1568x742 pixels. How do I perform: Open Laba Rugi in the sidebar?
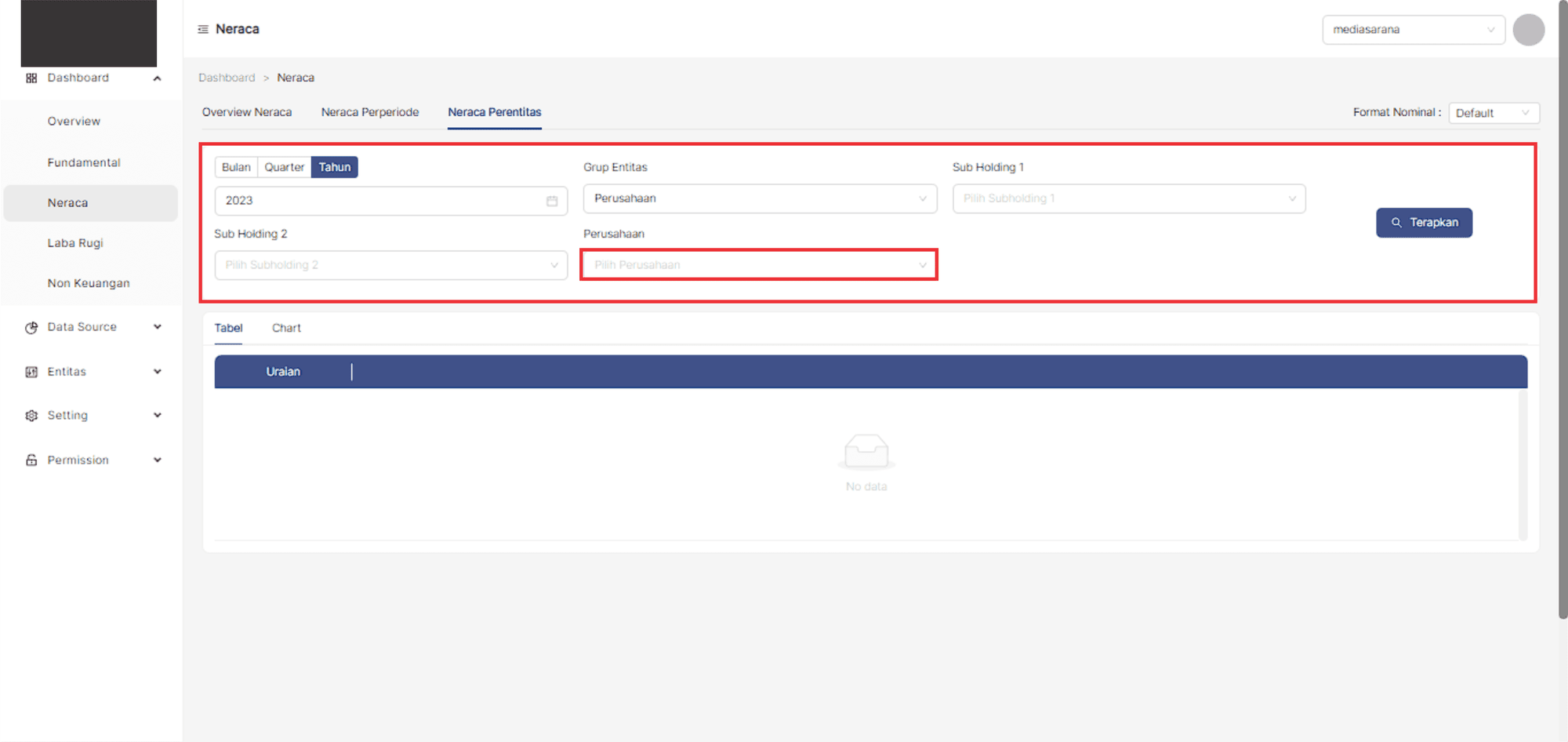(75, 243)
